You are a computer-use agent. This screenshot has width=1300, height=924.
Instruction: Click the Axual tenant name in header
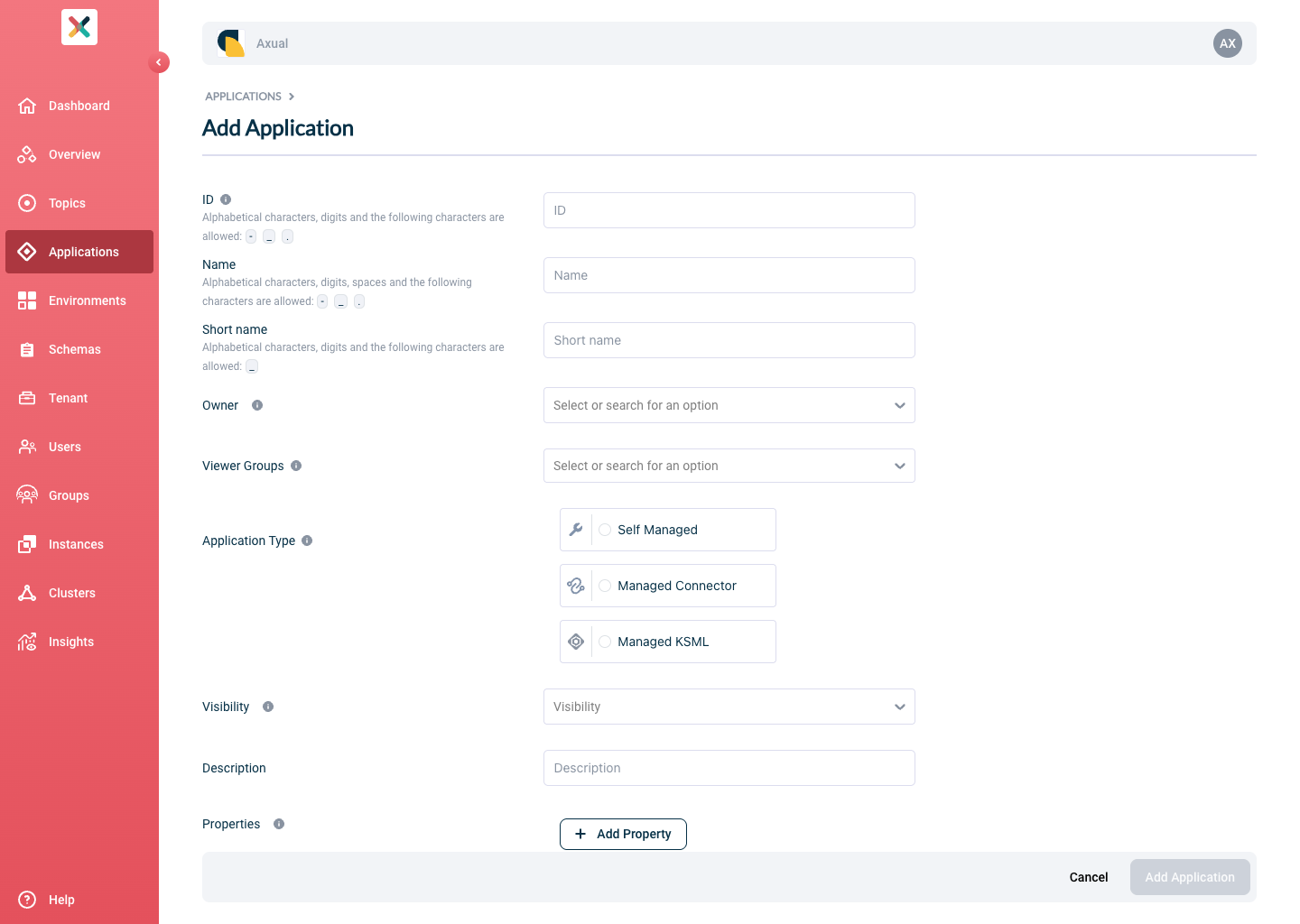point(272,43)
